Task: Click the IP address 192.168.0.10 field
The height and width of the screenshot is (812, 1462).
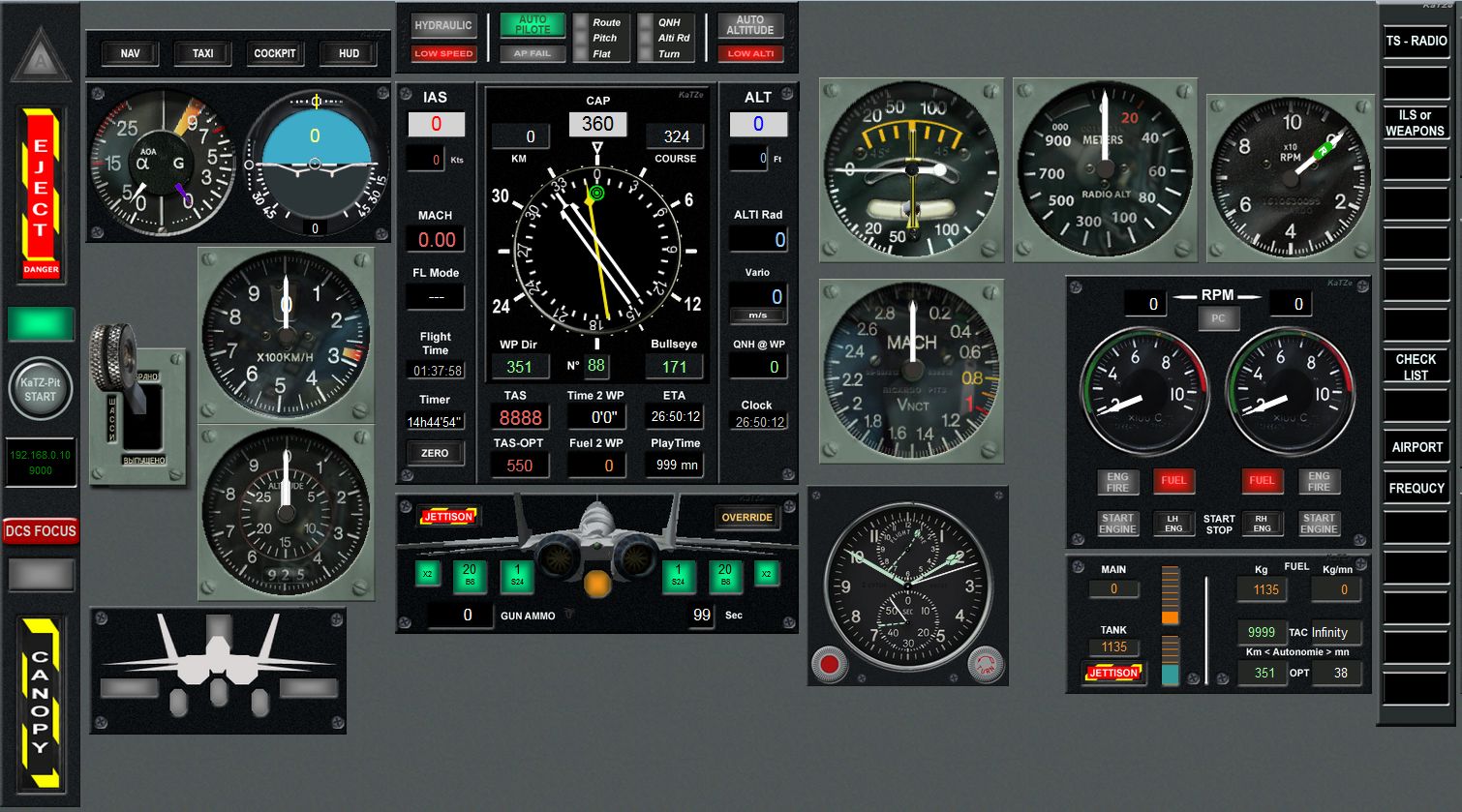Action: pos(41,462)
